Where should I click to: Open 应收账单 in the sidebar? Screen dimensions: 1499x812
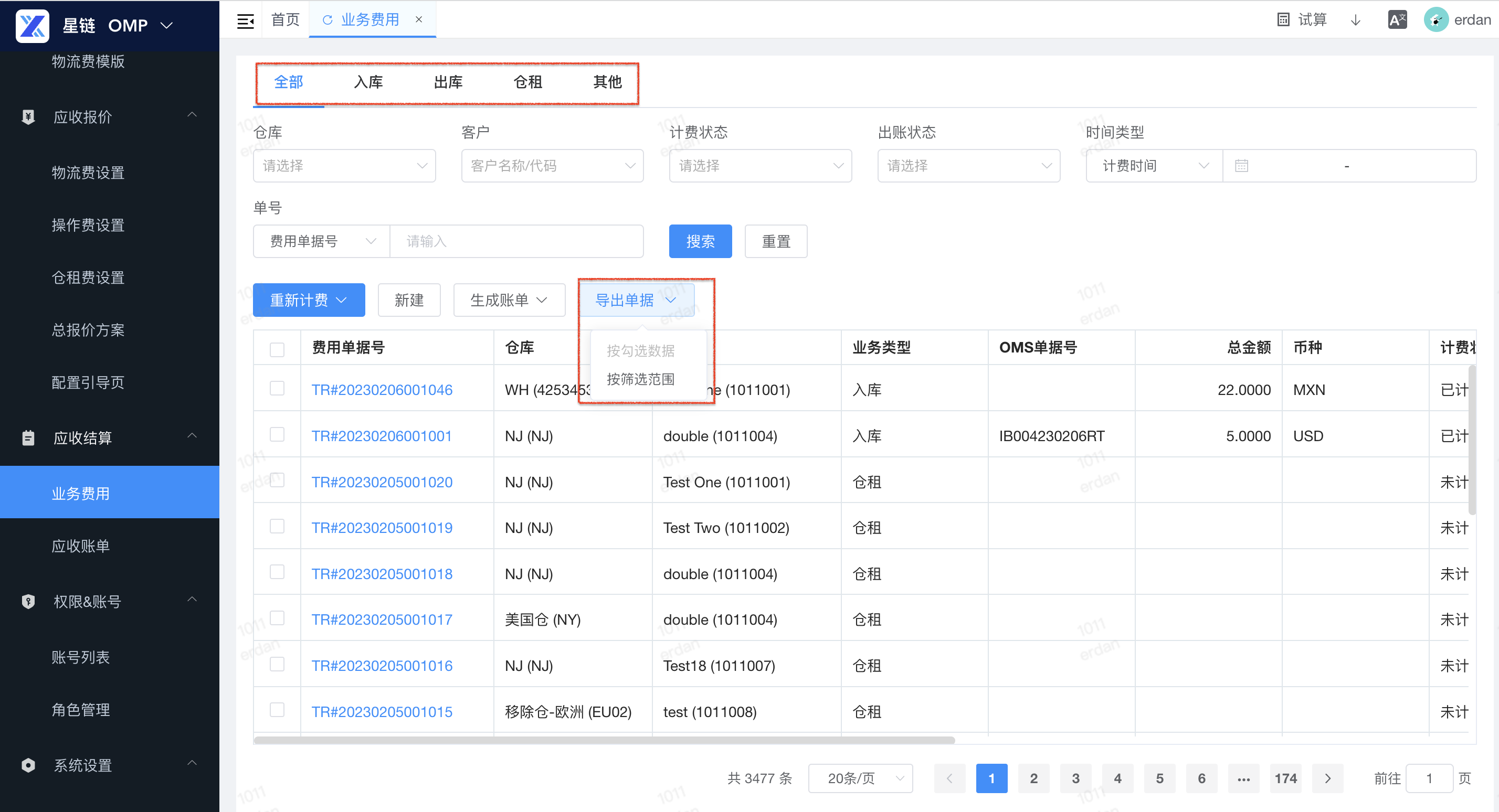(80, 546)
